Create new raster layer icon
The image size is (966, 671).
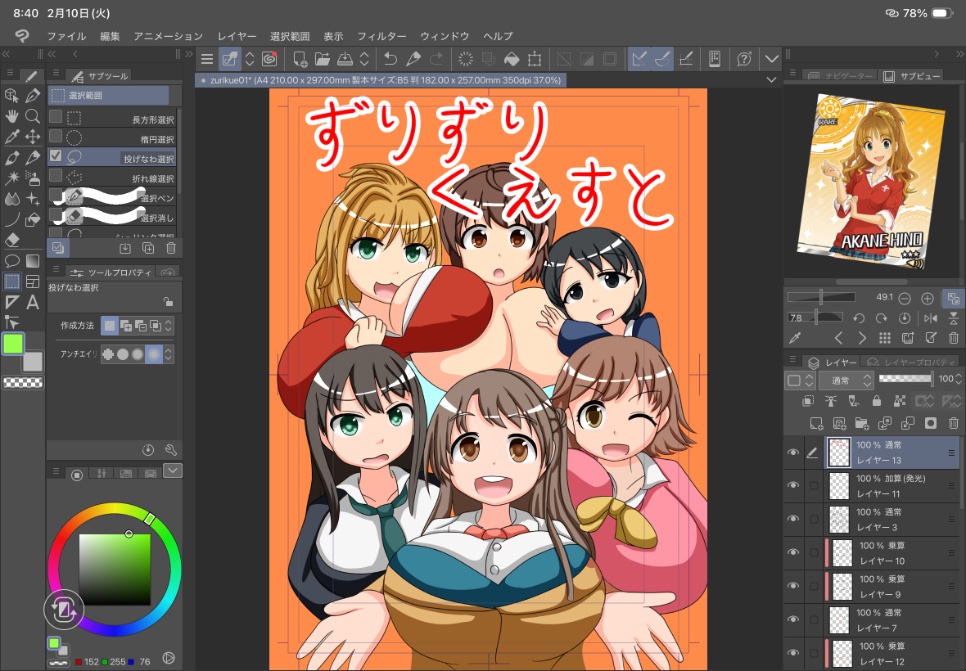click(816, 423)
